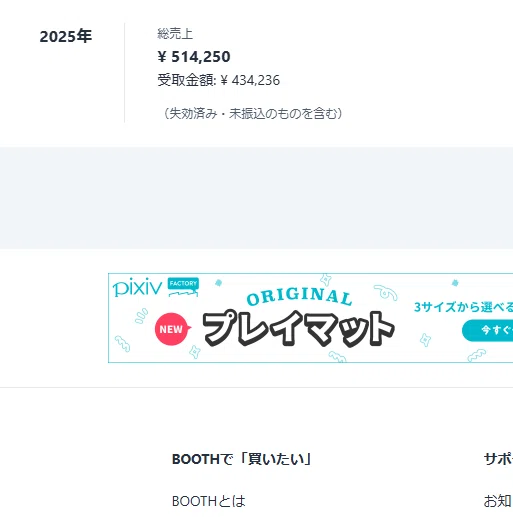Click the サポ footer heading
Screen dimensions: 513x517
[498, 459]
